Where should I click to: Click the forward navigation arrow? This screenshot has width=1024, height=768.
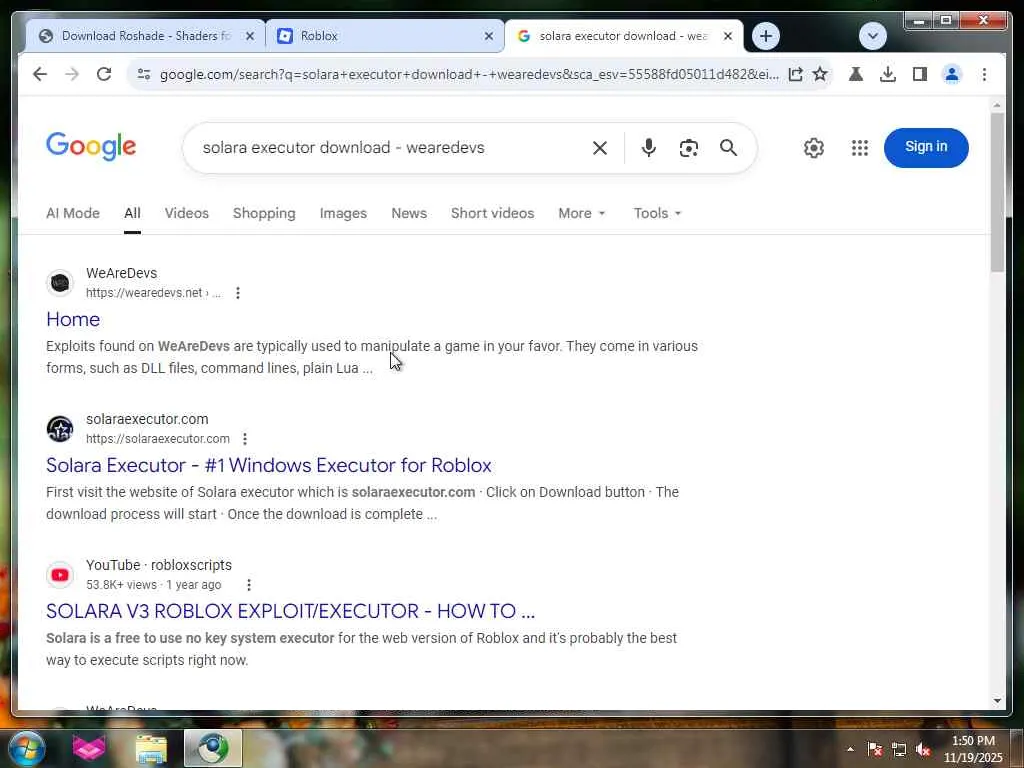(x=72, y=74)
